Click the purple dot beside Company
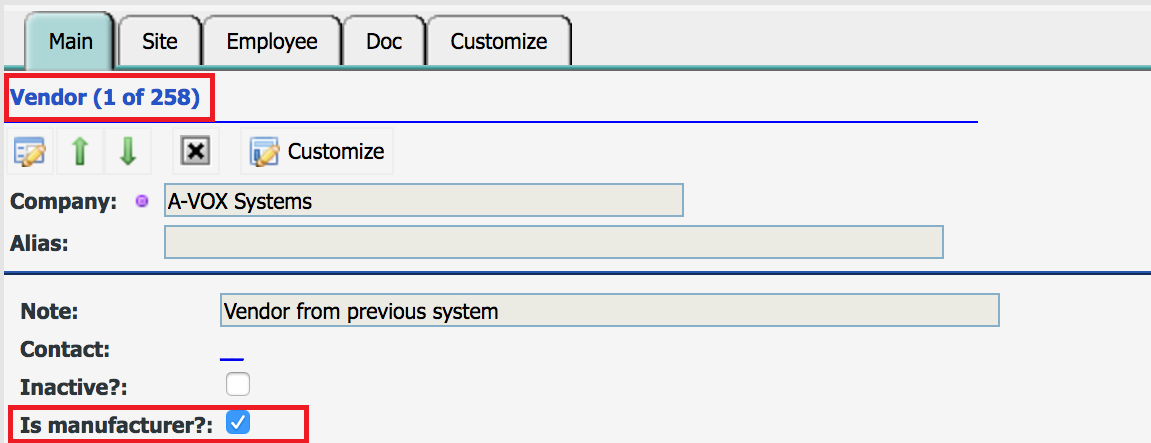 142,201
